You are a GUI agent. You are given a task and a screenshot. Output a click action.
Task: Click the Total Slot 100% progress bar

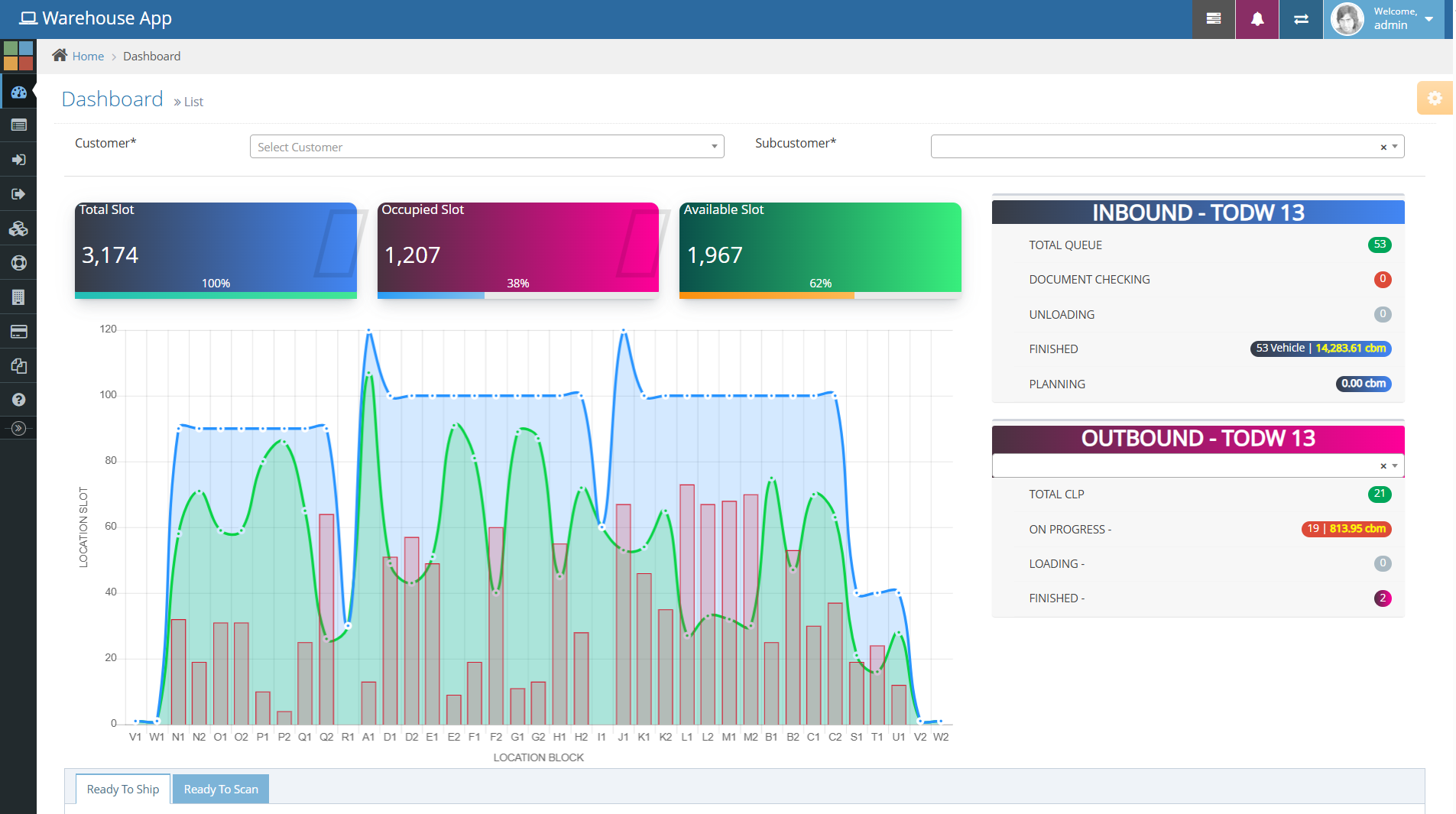(x=216, y=295)
